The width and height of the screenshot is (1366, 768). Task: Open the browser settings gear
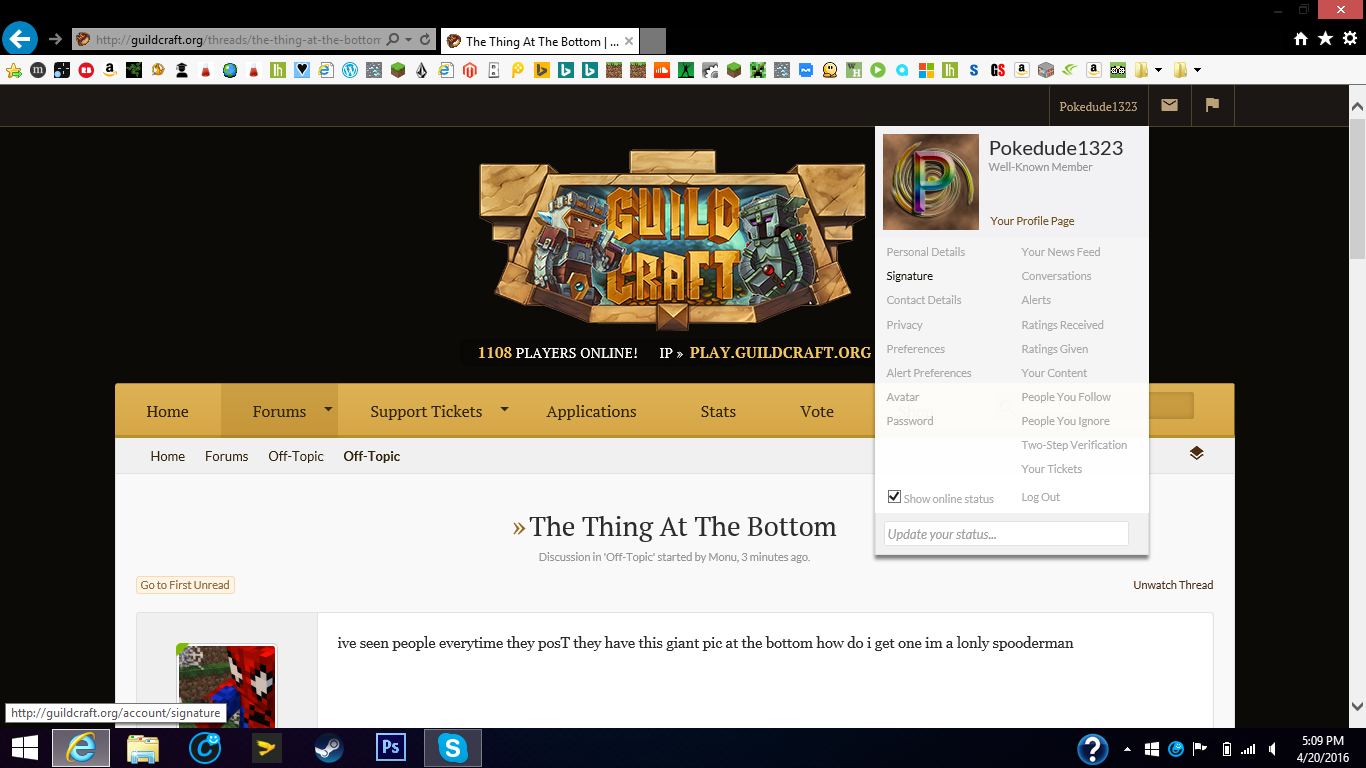[1349, 39]
